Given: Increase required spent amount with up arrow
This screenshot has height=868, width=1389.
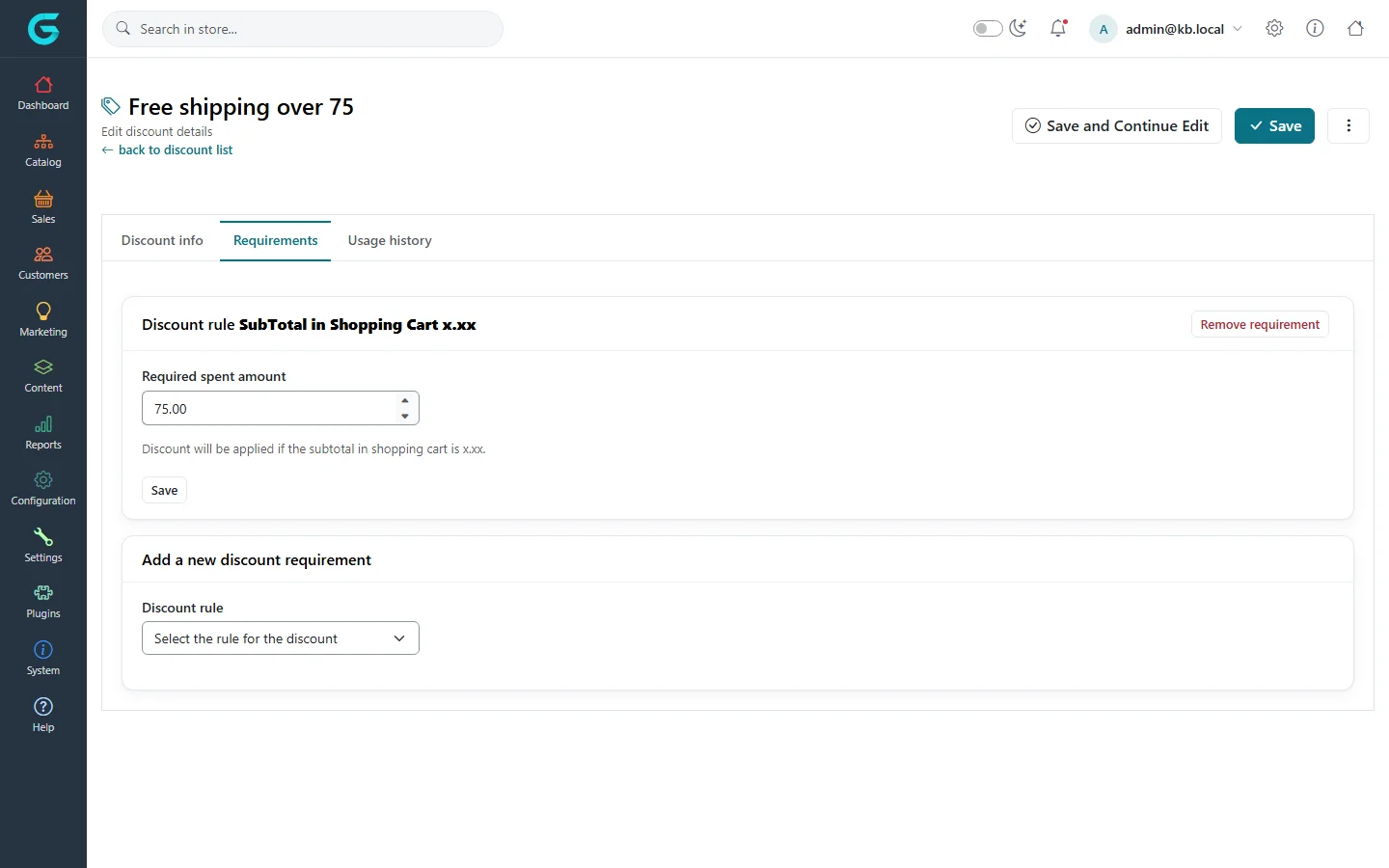Looking at the screenshot, I should click(x=405, y=400).
